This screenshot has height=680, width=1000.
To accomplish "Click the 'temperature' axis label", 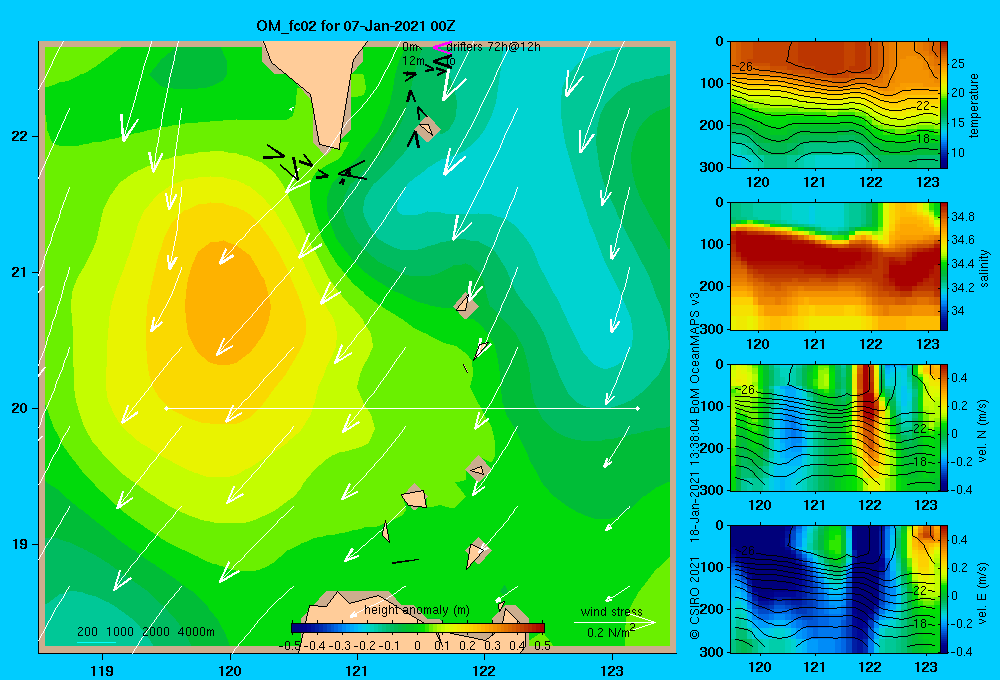I will click(x=974, y=105).
